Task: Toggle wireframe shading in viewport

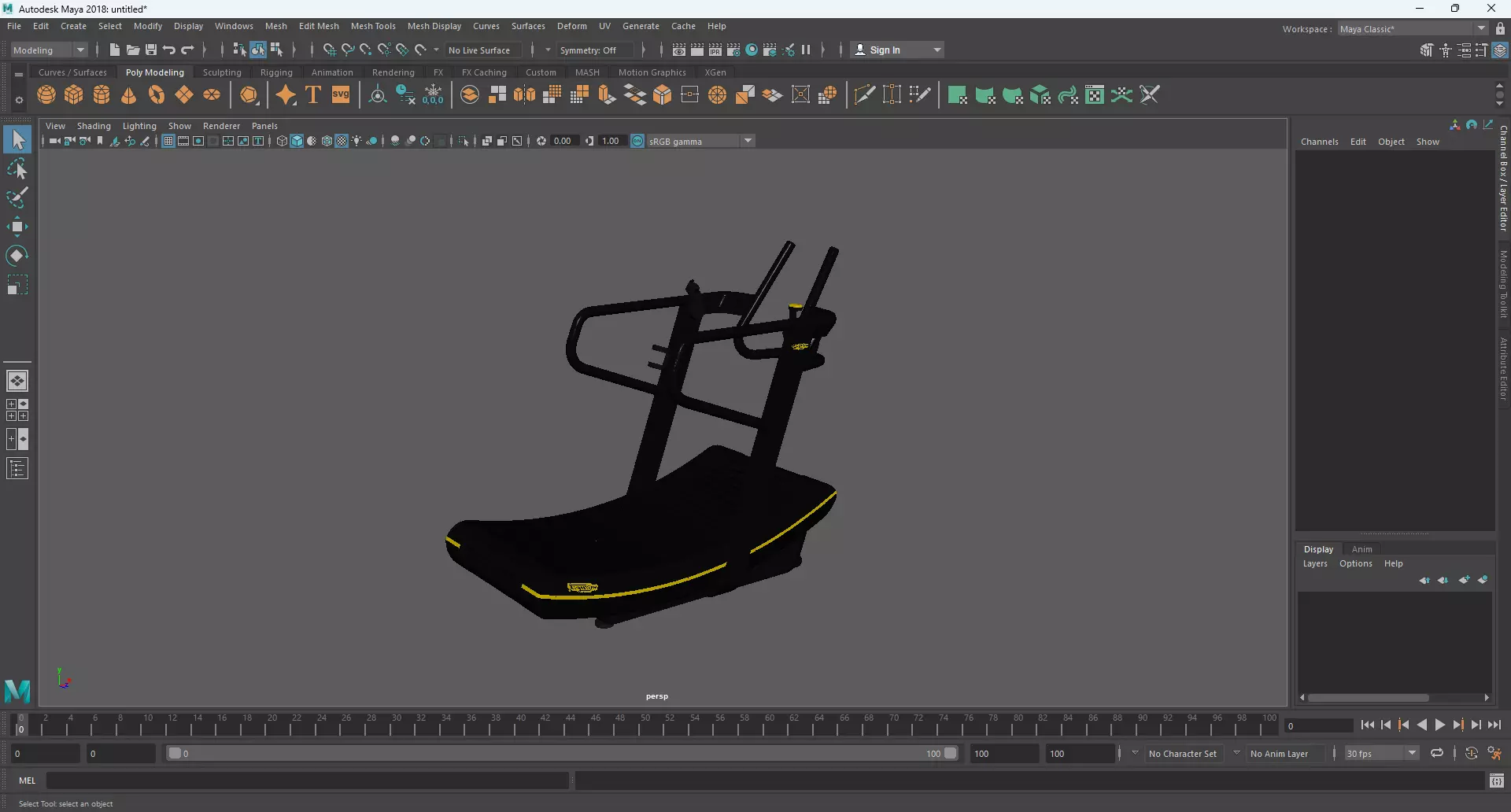Action: pyautogui.click(x=282, y=141)
